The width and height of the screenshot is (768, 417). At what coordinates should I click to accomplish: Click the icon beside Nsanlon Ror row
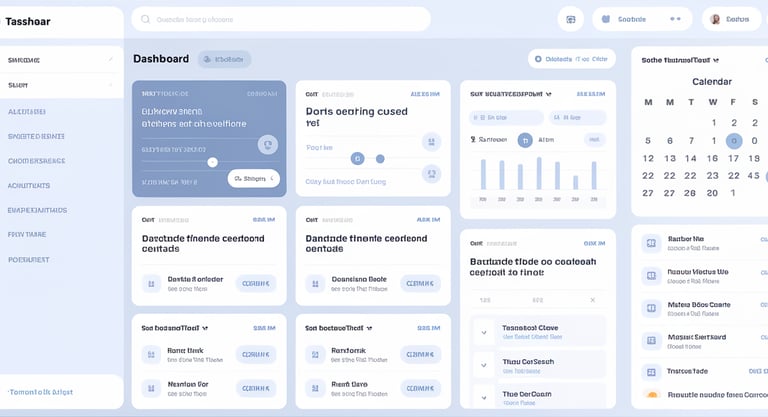point(151,389)
